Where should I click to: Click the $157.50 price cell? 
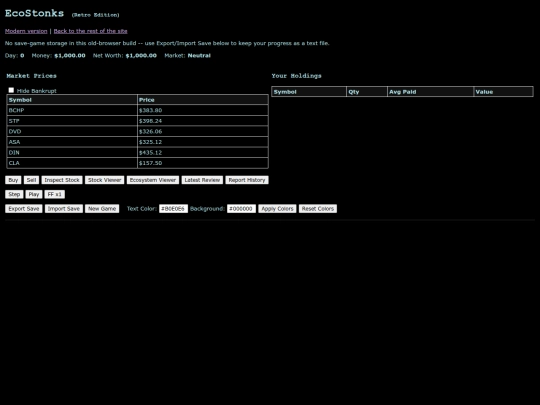pyautogui.click(x=202, y=163)
